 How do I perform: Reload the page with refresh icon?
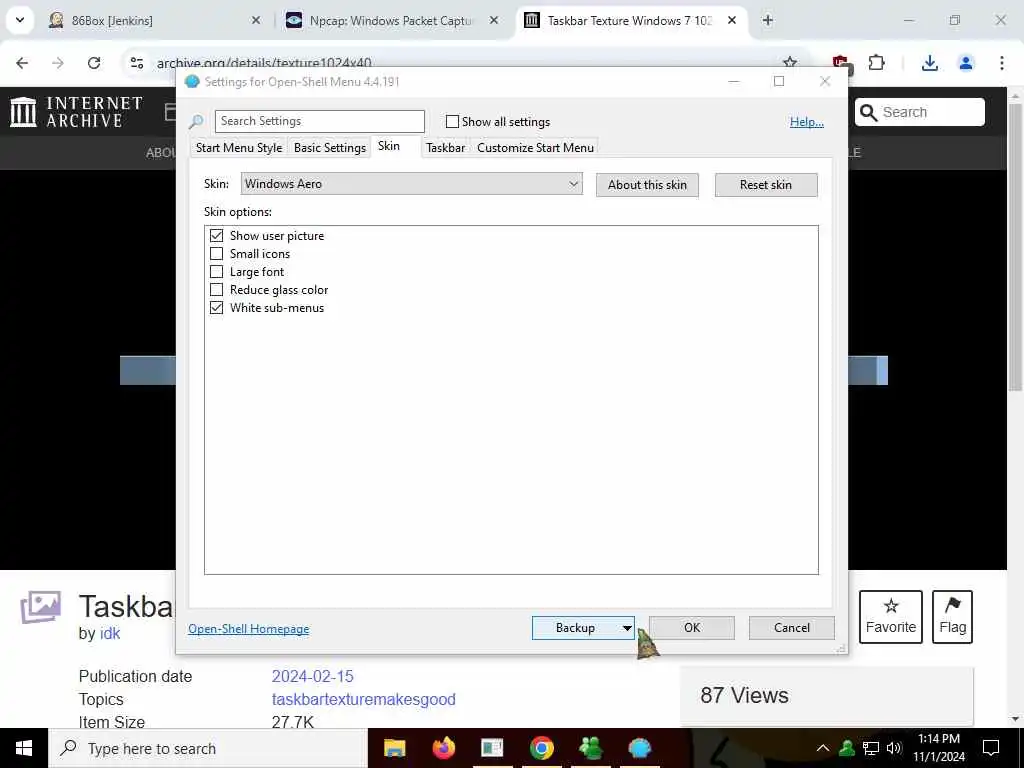pyautogui.click(x=94, y=63)
